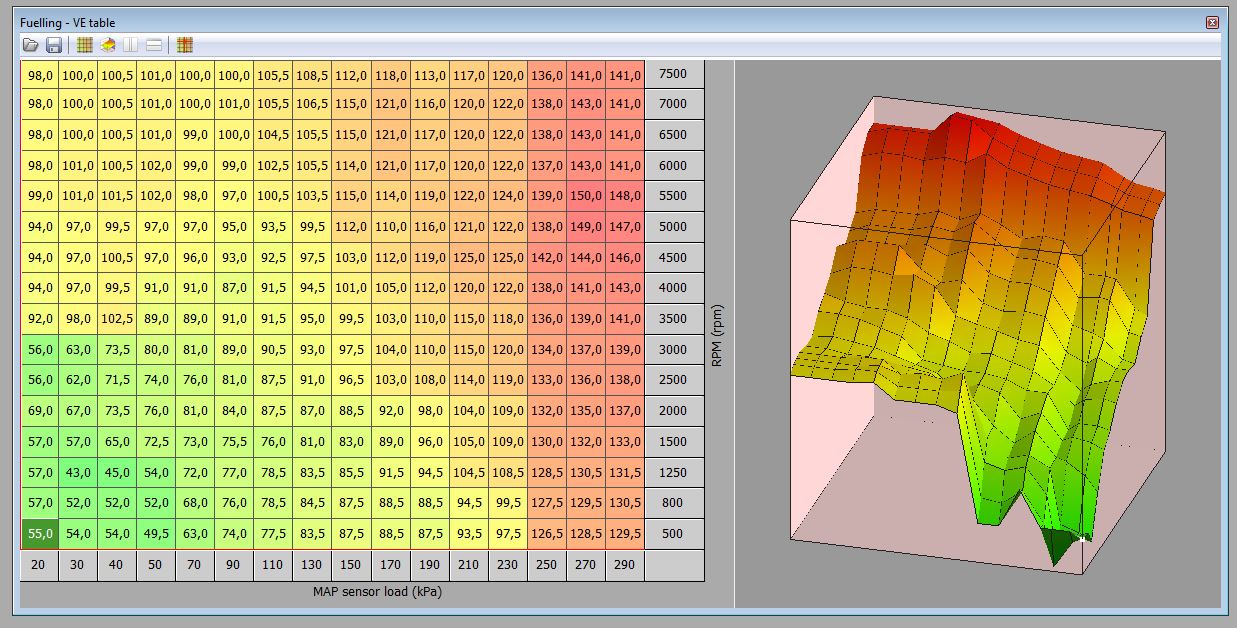The image size is (1237, 628).
Task: Select the 110 kPa MAP column header
Action: 273,565
